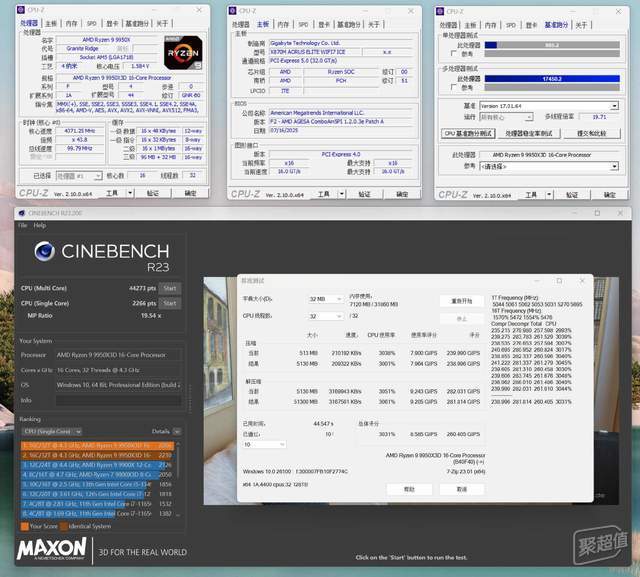Open Tools dropdown arrow in middle CPU-Z
This screenshot has width=640, height=577.
click(342, 194)
